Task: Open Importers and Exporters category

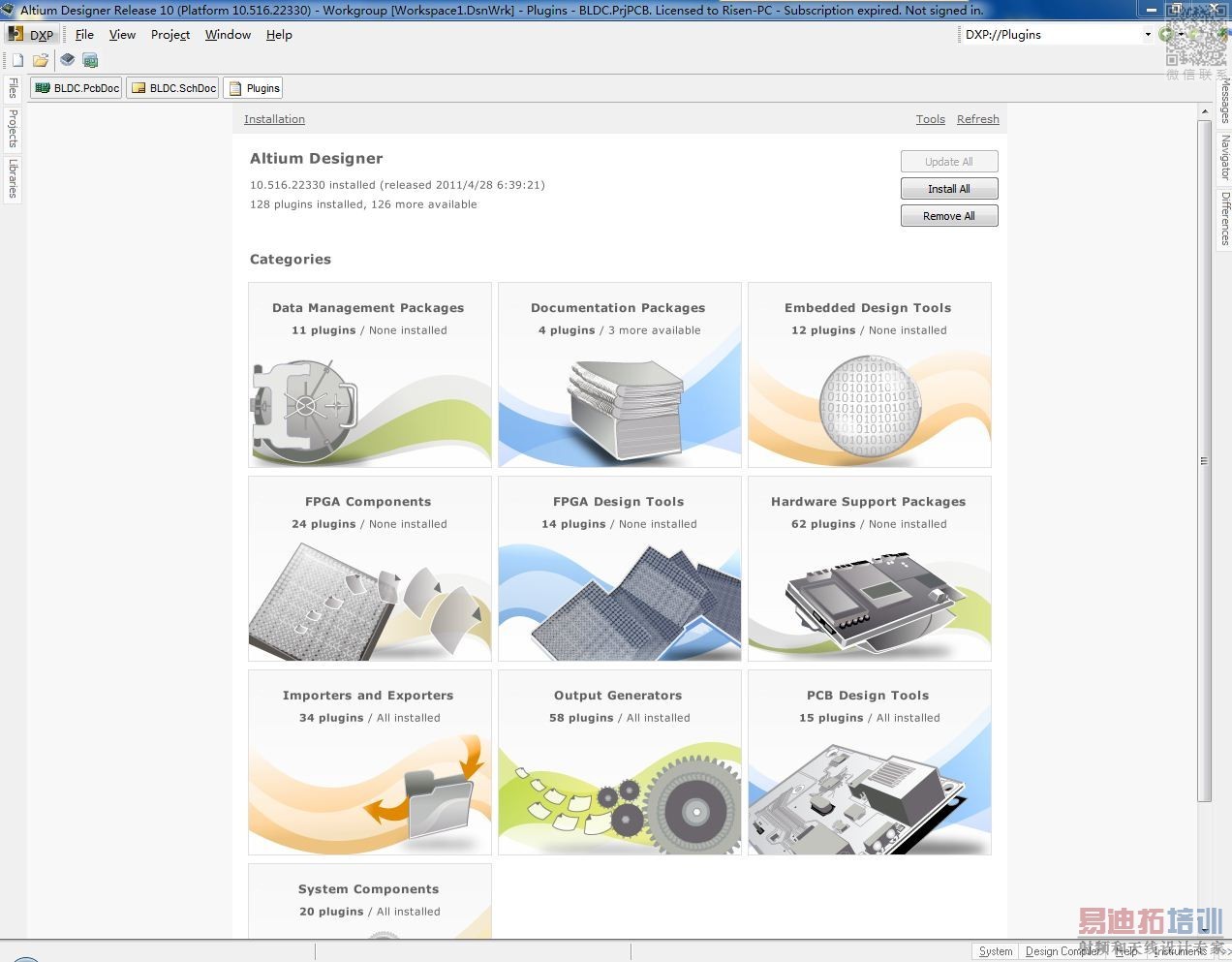Action: click(369, 762)
